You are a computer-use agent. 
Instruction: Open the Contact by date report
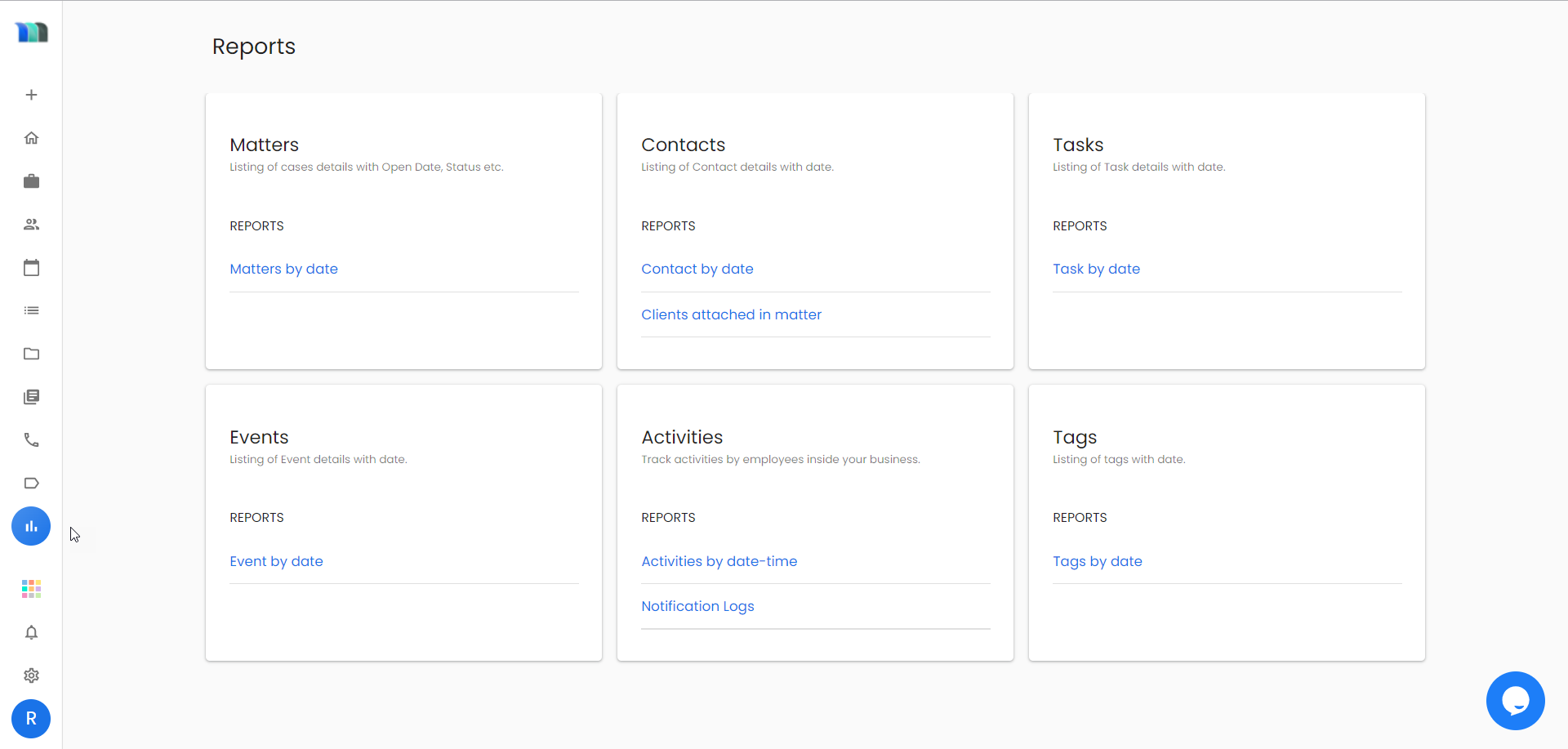click(x=697, y=269)
